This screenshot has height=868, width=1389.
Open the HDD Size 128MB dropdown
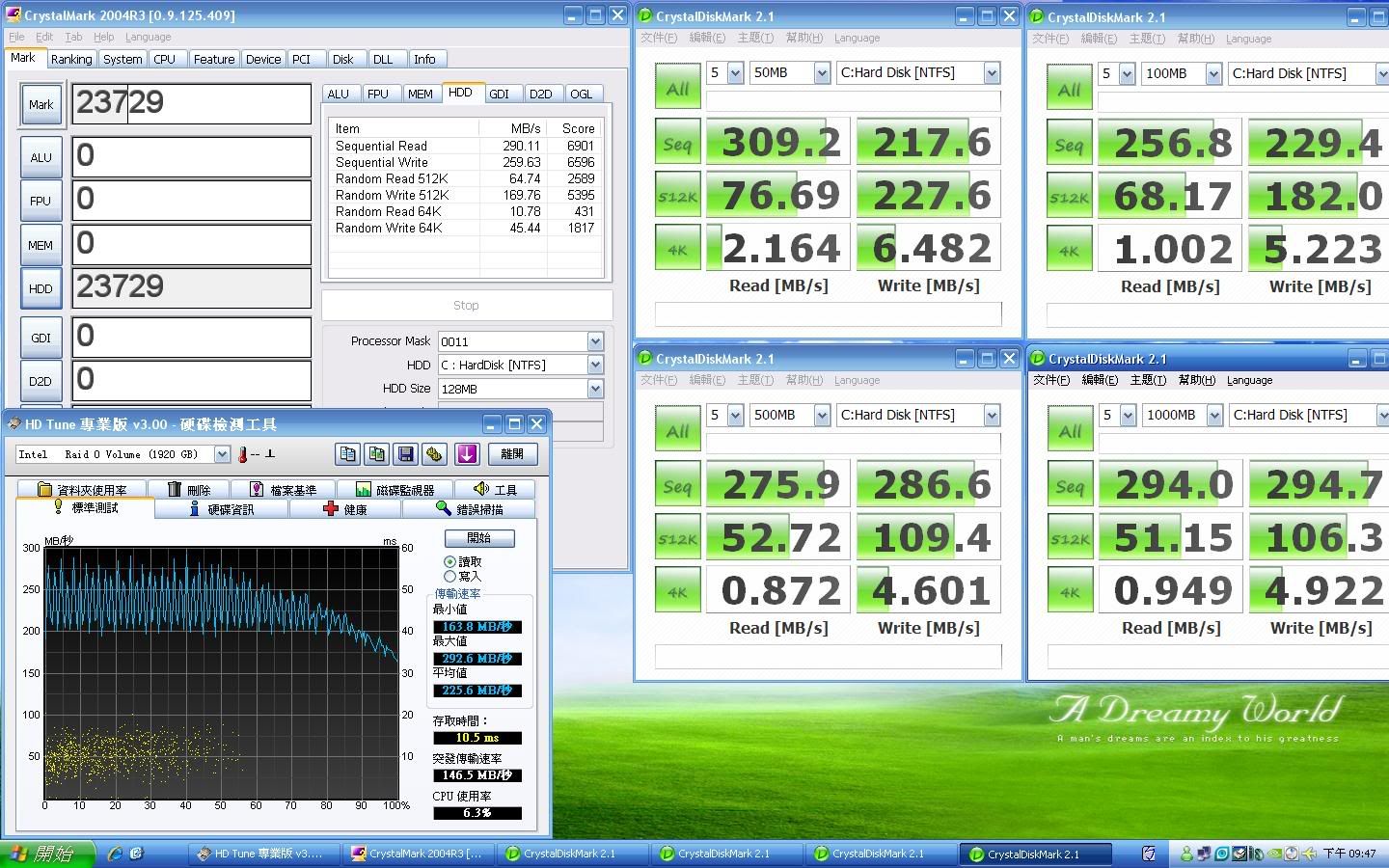click(595, 389)
